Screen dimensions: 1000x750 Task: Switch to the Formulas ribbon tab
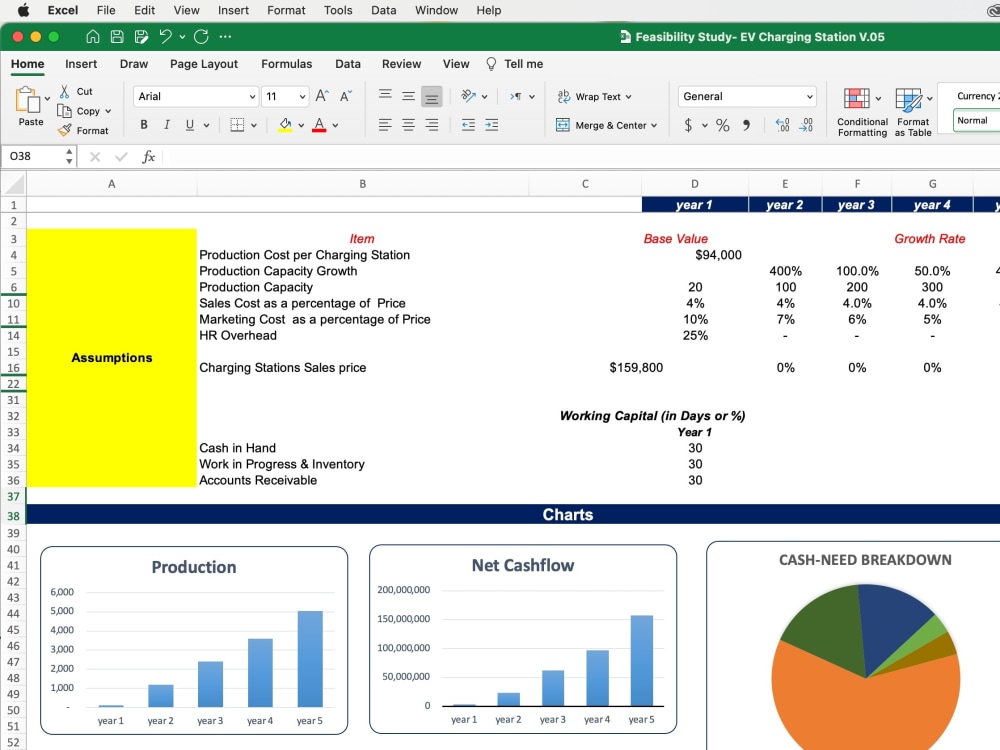pyautogui.click(x=286, y=63)
